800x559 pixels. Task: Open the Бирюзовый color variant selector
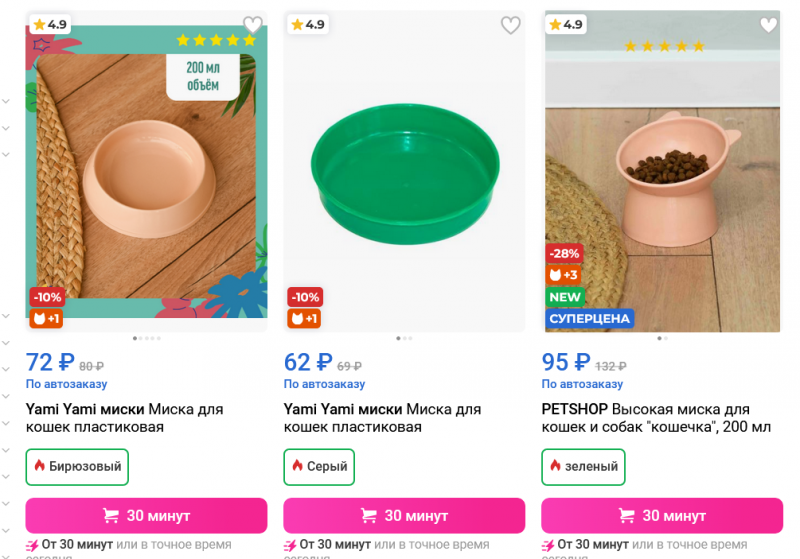[x=77, y=466]
